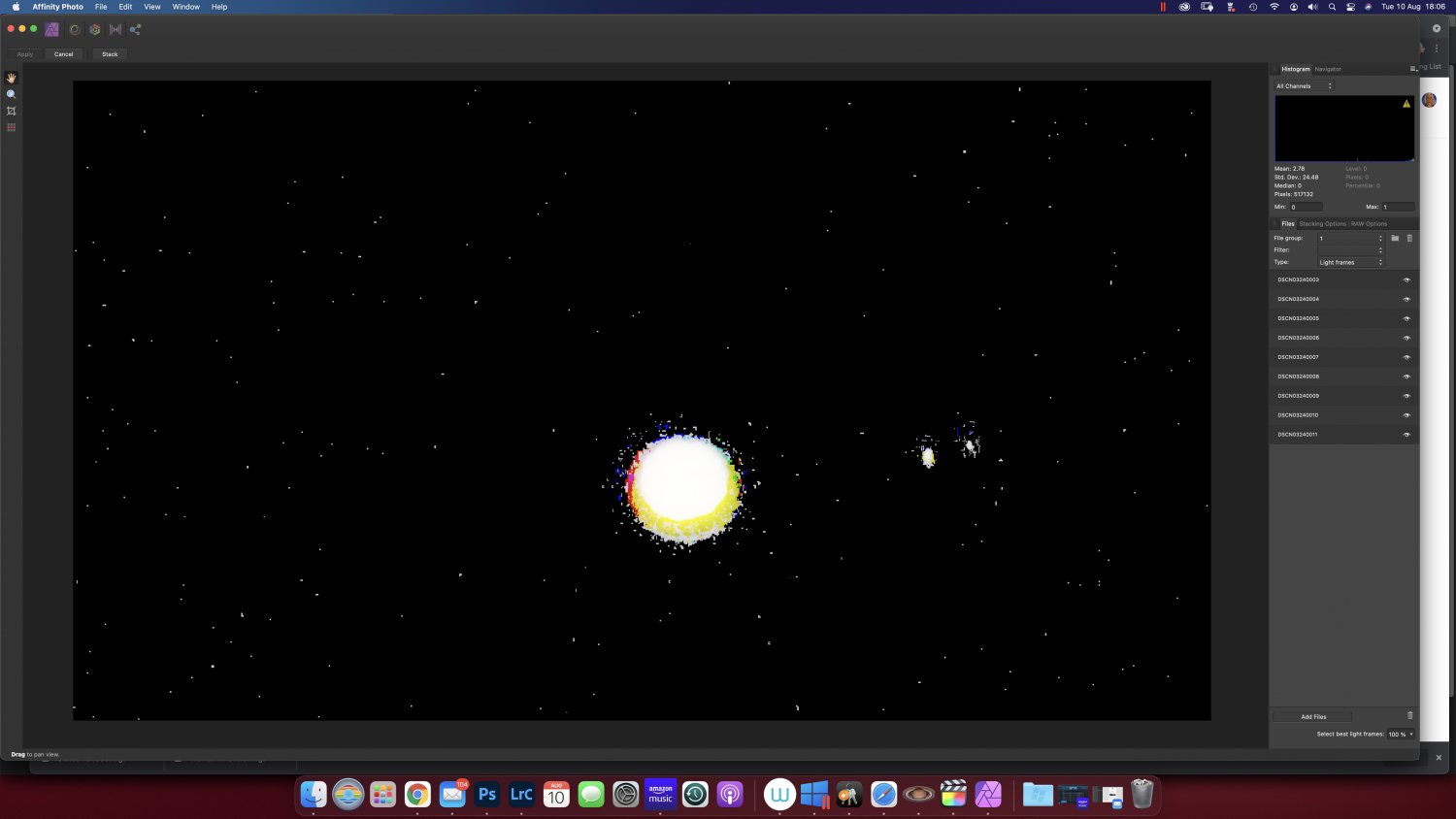Click the Filter stepper arrows
The image size is (1456, 819).
click(x=1380, y=249)
